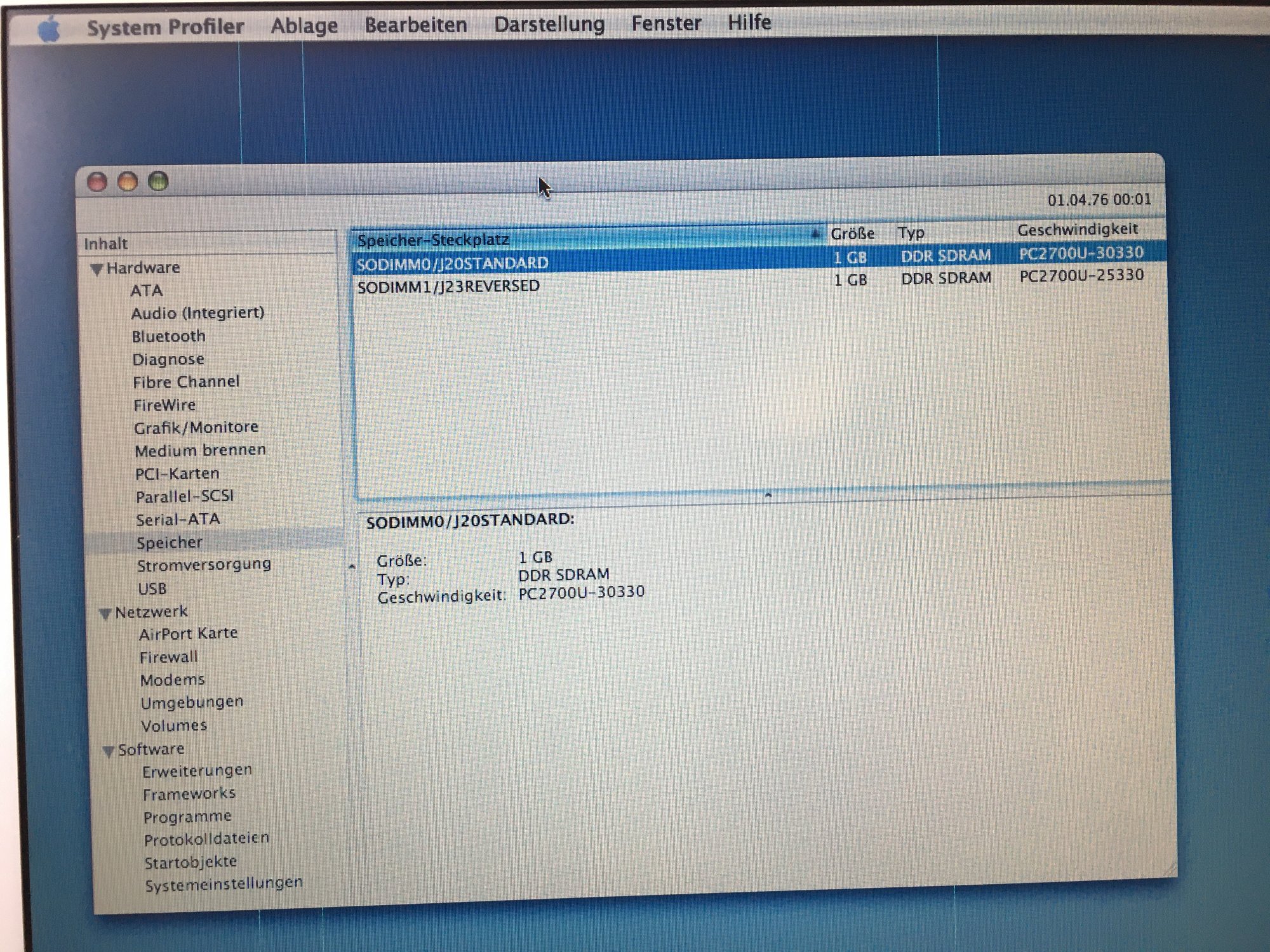Close the System Profiler window
This screenshot has height=952, width=1270.
tap(97, 183)
